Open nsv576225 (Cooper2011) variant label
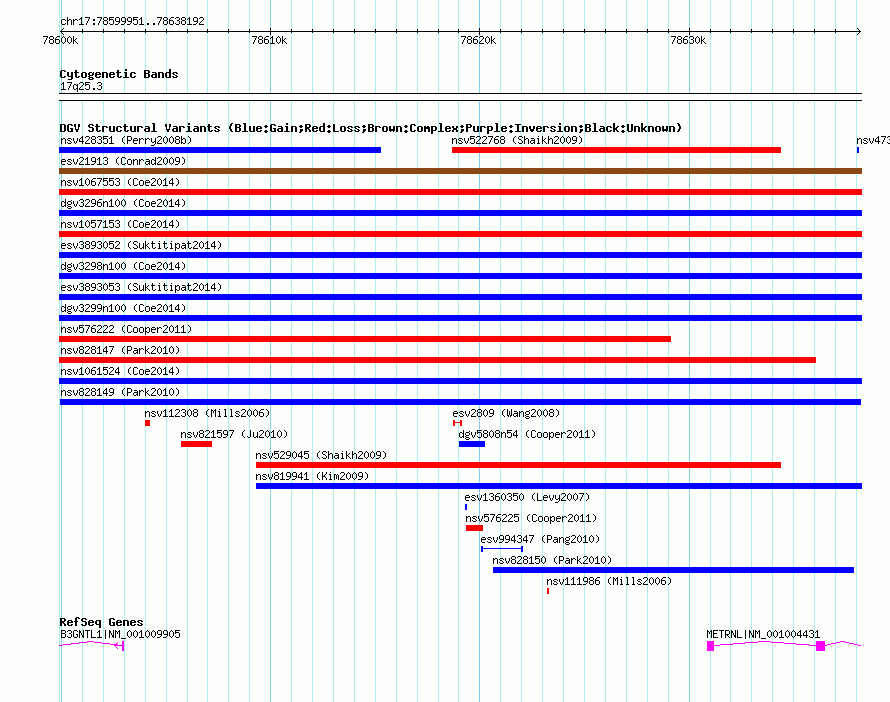 tap(531, 518)
